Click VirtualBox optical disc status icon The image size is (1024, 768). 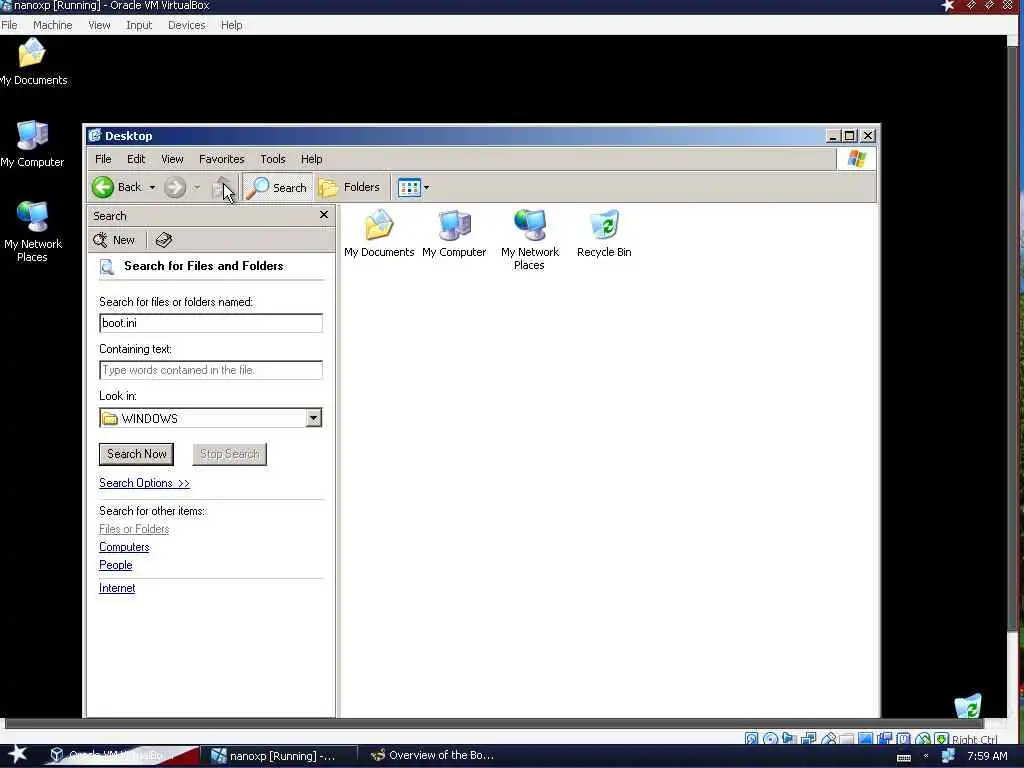(x=771, y=739)
